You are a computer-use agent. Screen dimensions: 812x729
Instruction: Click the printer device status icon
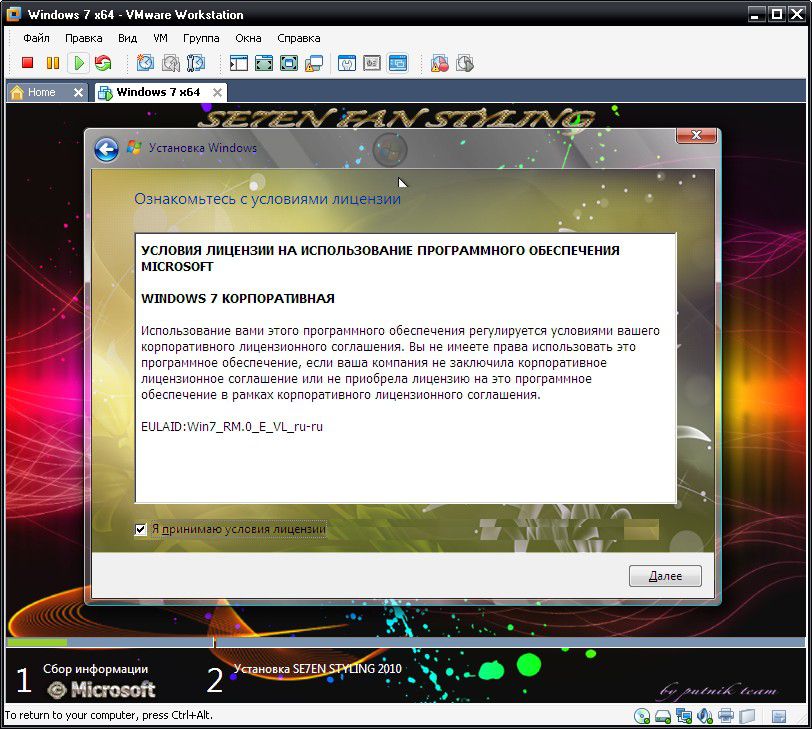click(x=727, y=716)
